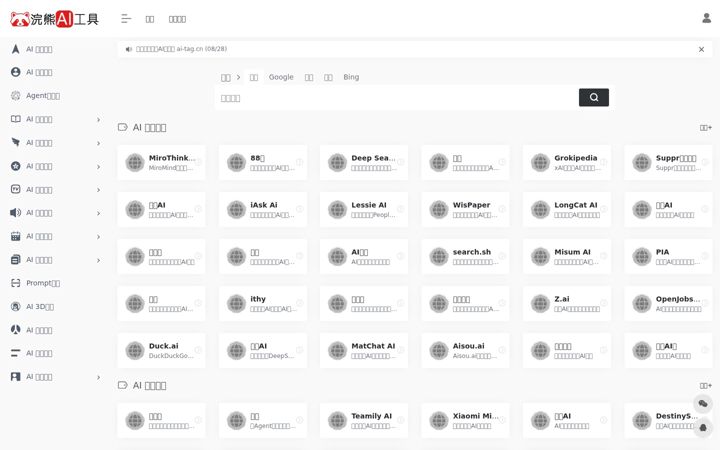This screenshot has width=720, height=450.
Task: Click the open book icon in sidebar
Action: coord(16,119)
